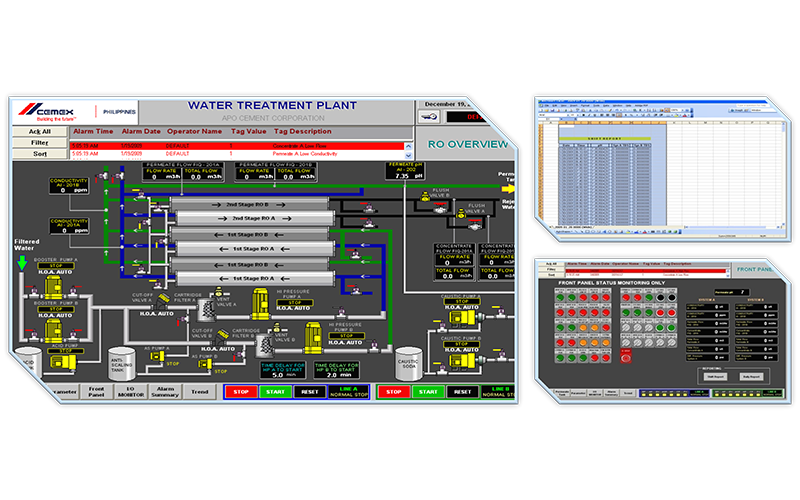
Task: Open the alarm Sort option
Action: (39, 155)
